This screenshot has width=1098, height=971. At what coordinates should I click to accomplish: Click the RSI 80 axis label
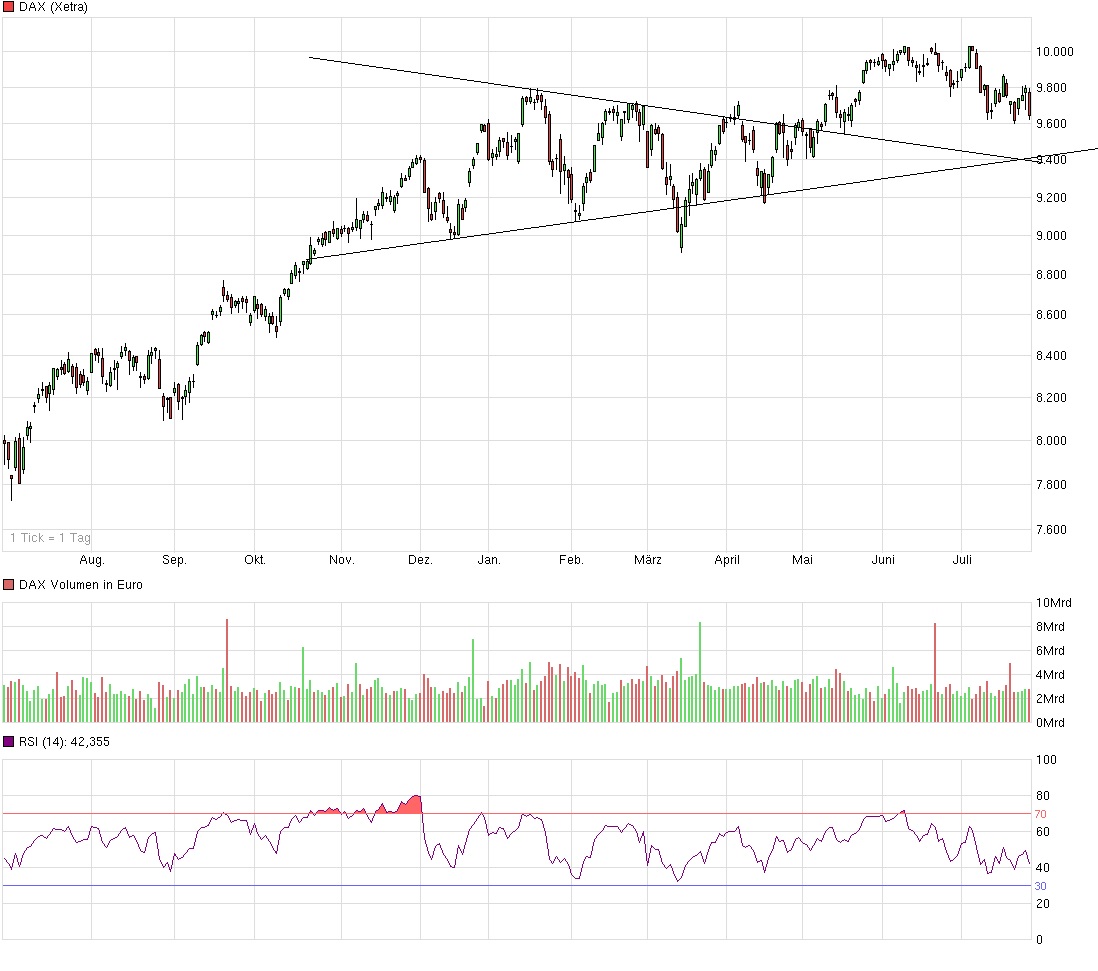pos(1043,796)
